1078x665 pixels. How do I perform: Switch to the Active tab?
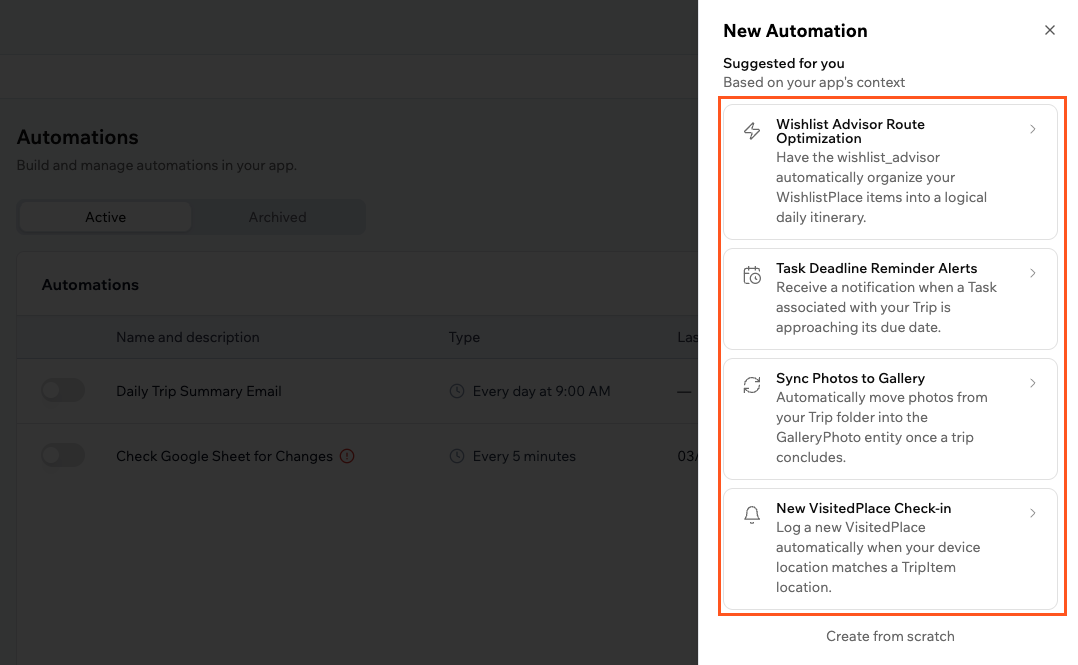(105, 217)
